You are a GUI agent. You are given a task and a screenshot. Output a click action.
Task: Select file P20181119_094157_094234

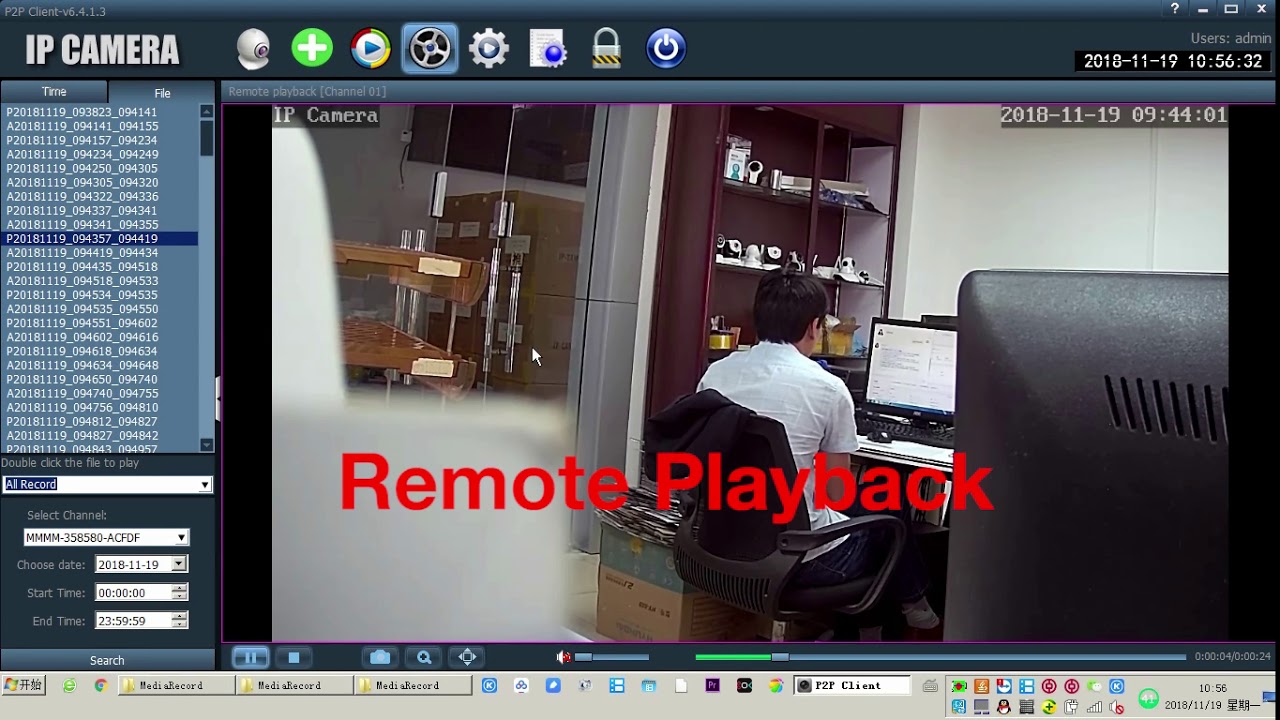point(100,140)
